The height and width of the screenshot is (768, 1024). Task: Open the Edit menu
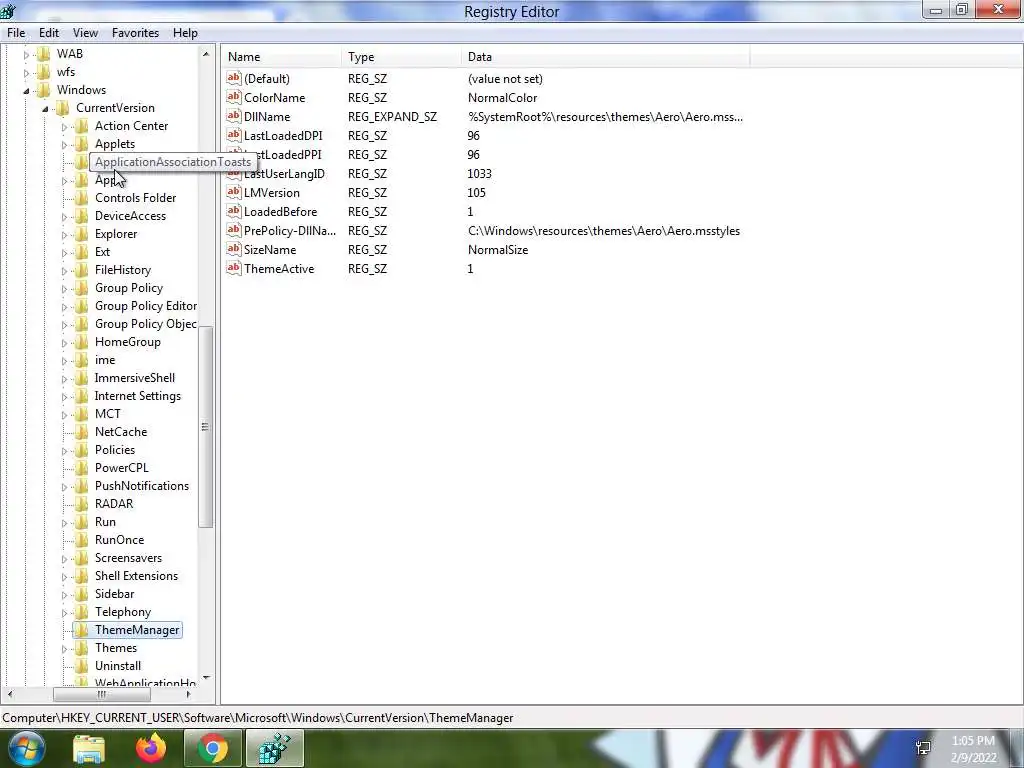[48, 33]
